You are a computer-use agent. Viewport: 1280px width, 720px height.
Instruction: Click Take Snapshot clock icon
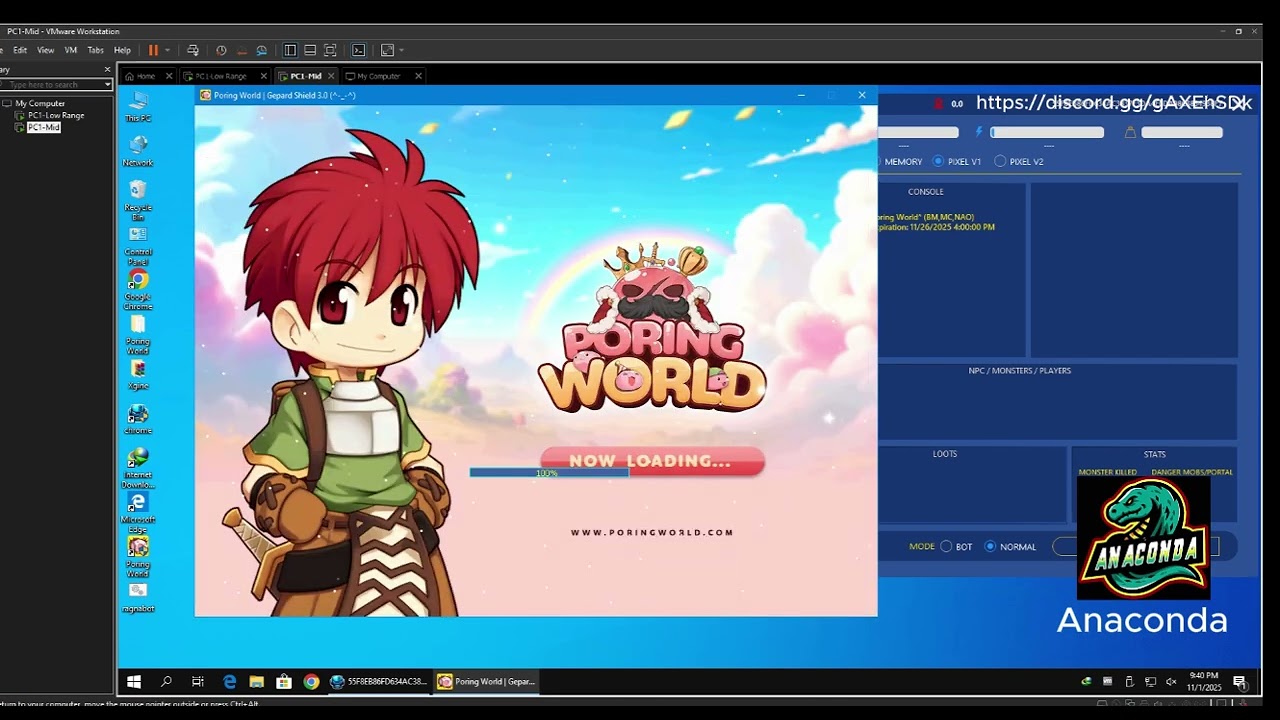[x=221, y=50]
